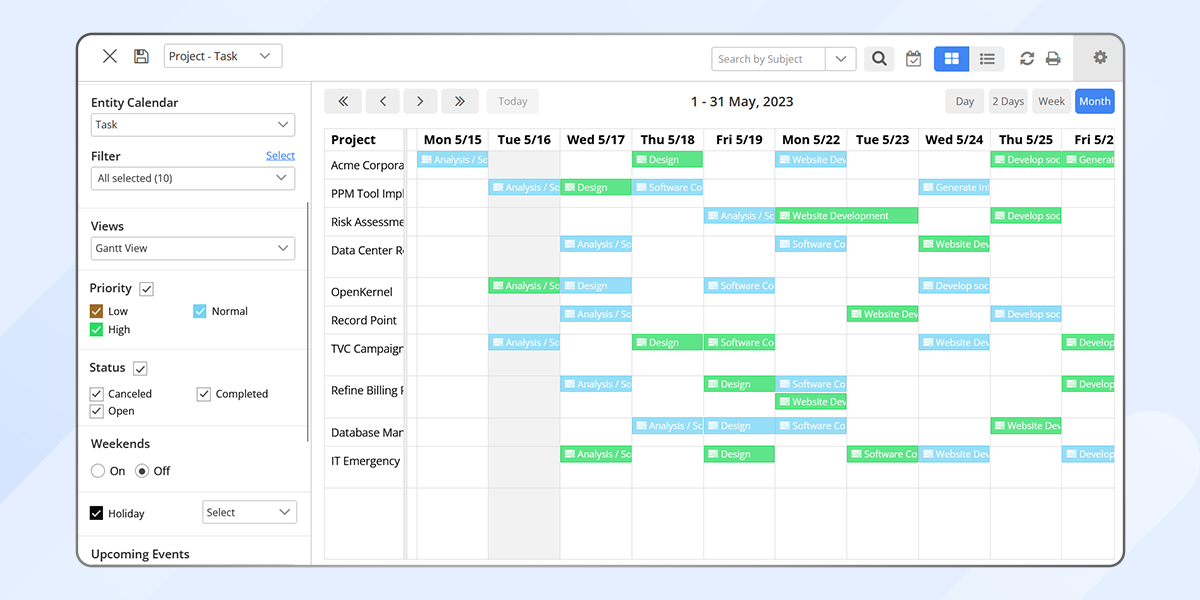Image resolution: width=1200 pixels, height=600 pixels.
Task: Open the All selected (10) filter dropdown
Action: tap(193, 178)
